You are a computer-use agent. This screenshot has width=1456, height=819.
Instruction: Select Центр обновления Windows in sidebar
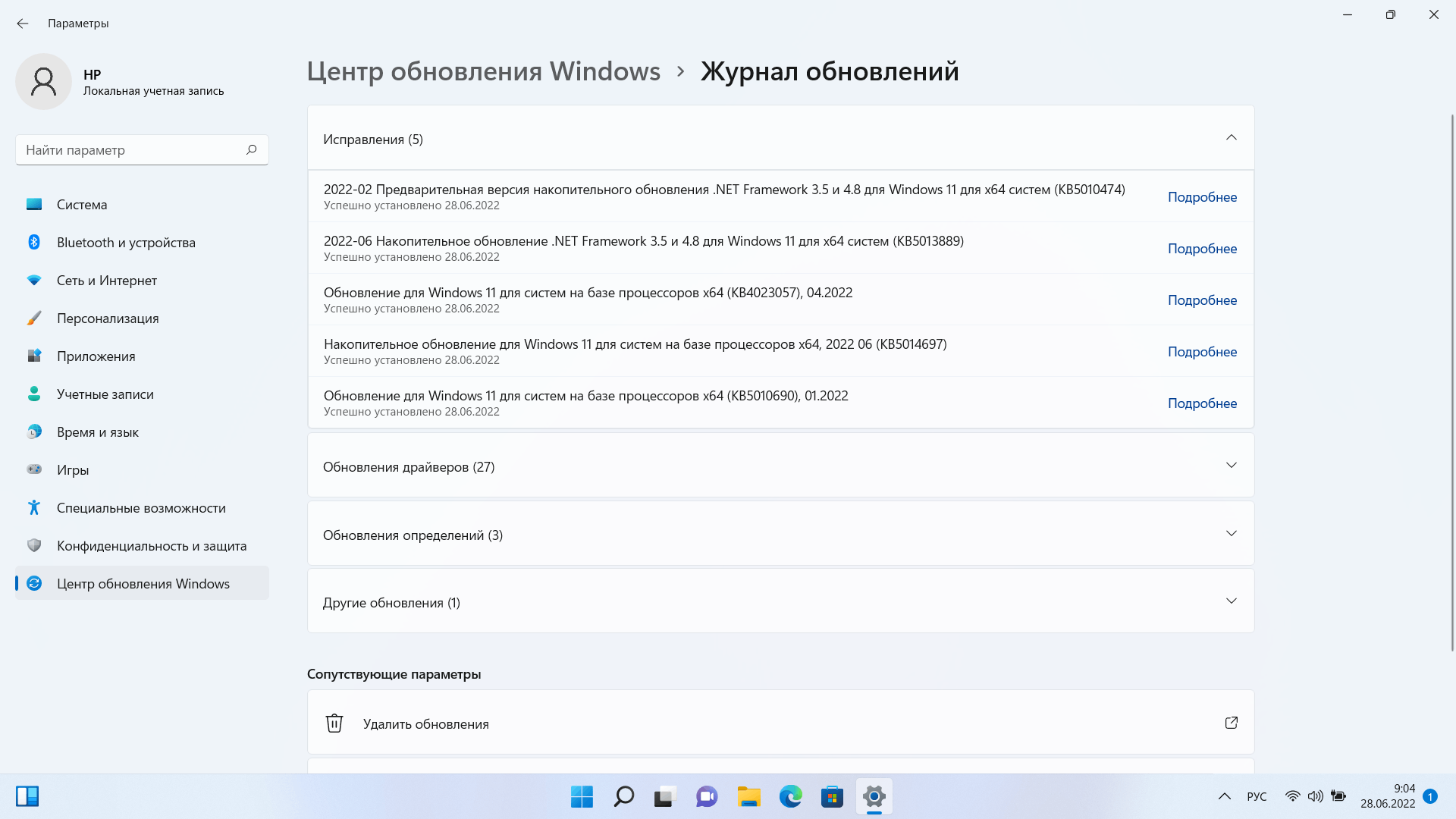(x=142, y=583)
